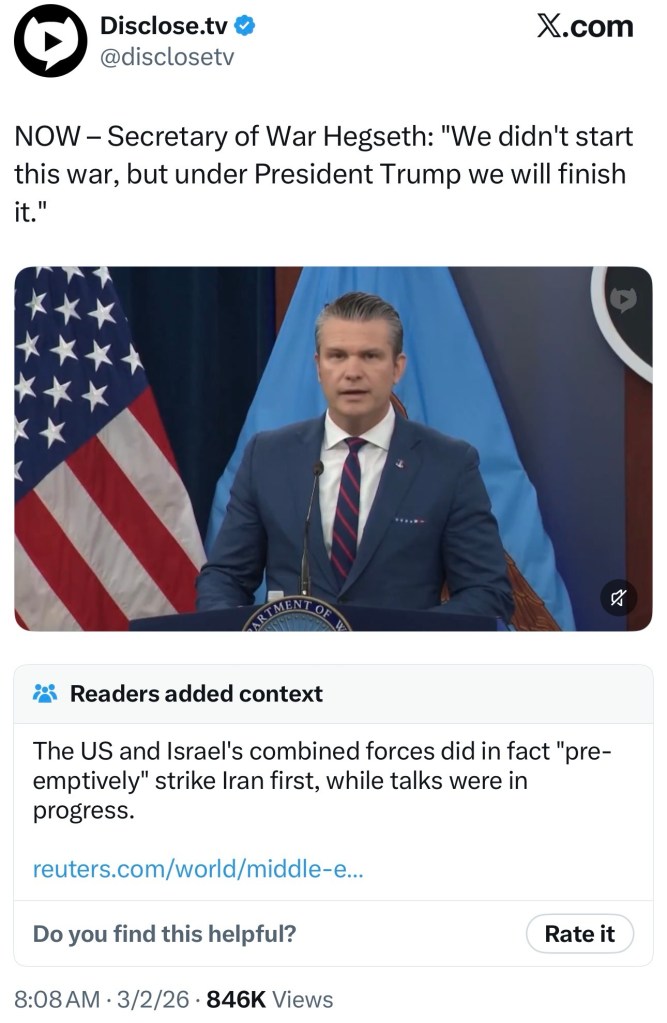Play the Hegseth press briefing video
667x1023 pixels.
pyautogui.click(x=333, y=448)
